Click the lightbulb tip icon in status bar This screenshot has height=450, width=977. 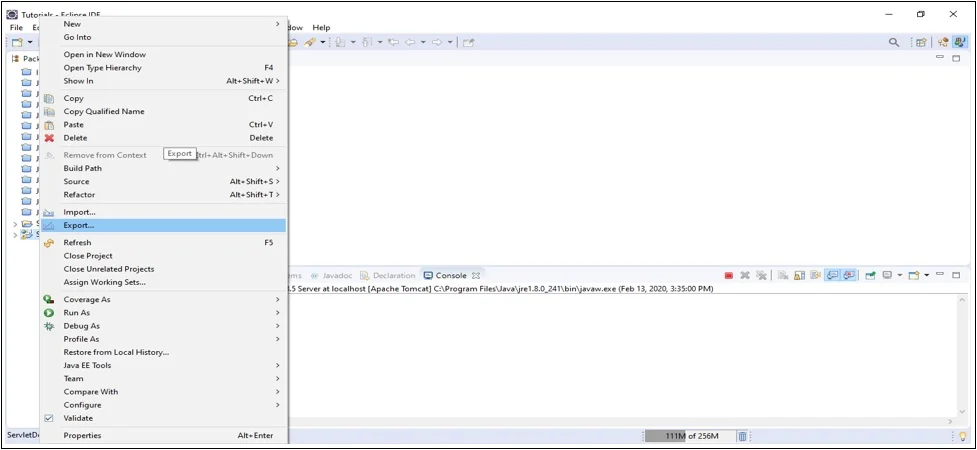coord(962,436)
